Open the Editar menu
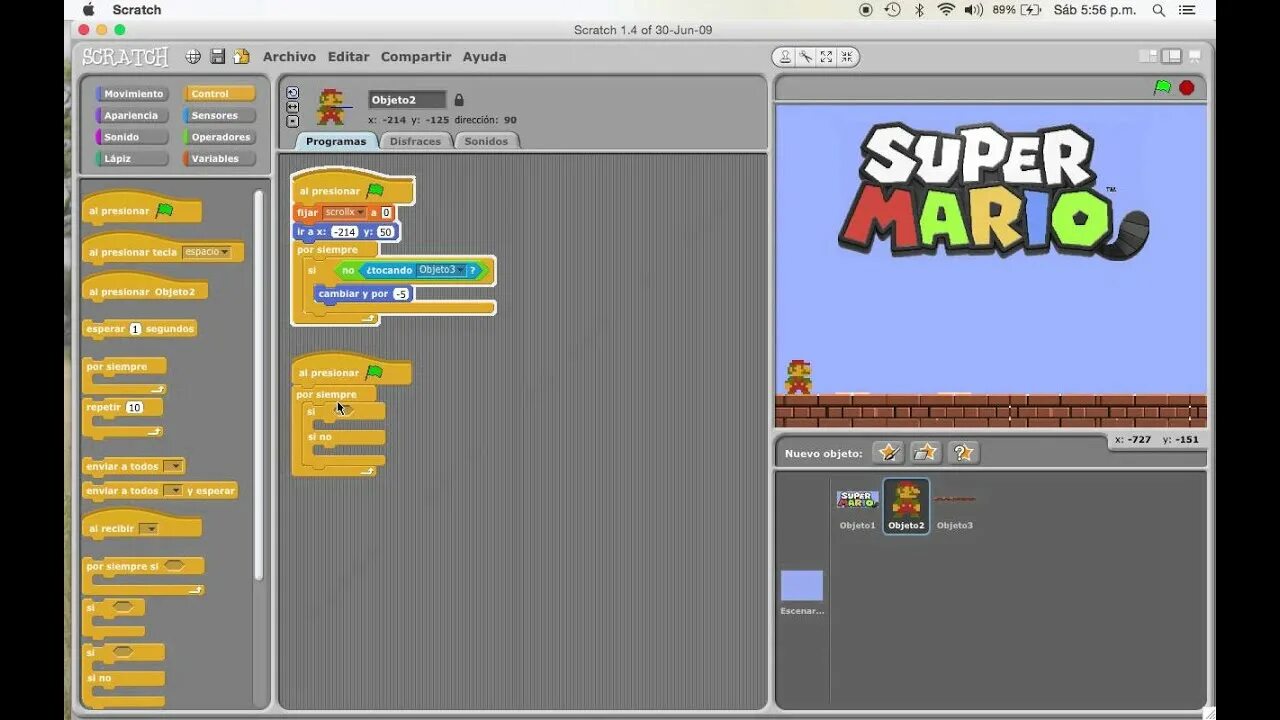This screenshot has width=1280, height=720. click(x=348, y=57)
